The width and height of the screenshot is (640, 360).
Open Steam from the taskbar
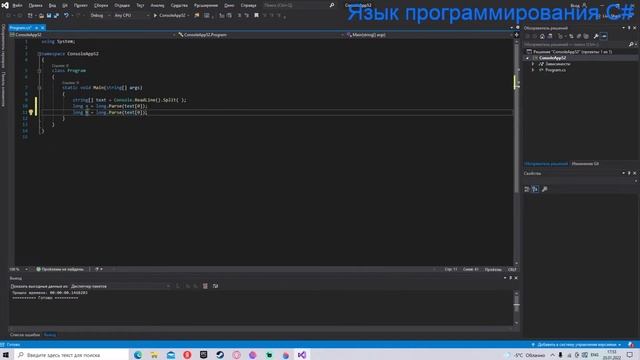[220, 355]
